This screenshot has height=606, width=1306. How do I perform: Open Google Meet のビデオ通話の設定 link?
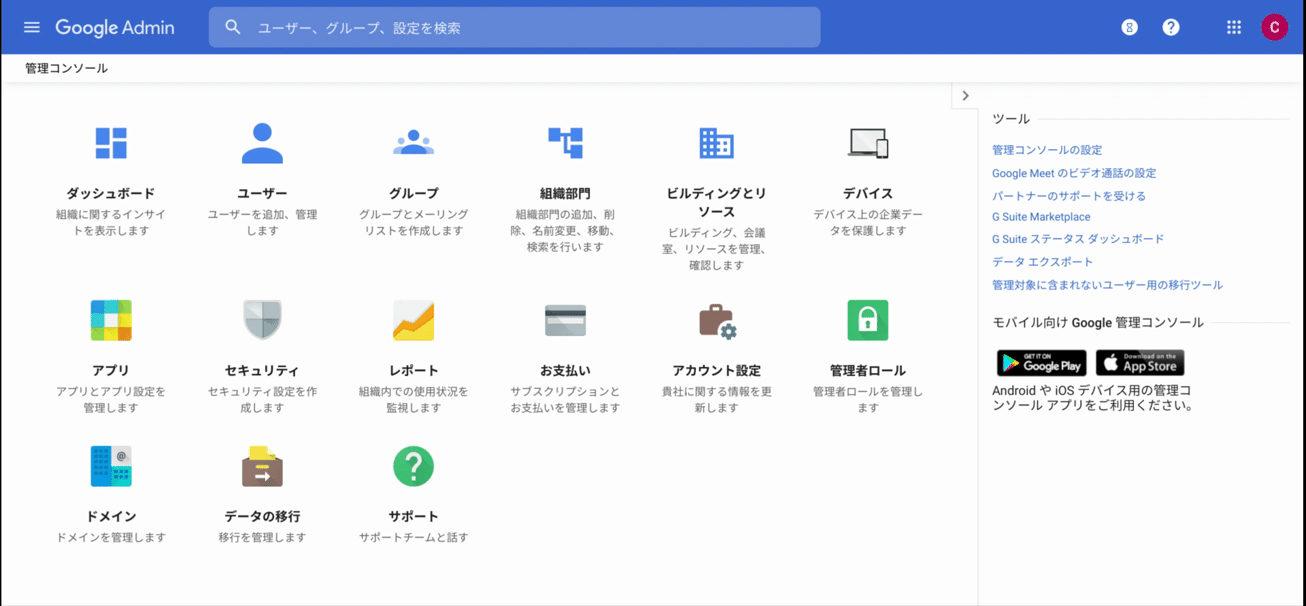[1074, 173]
